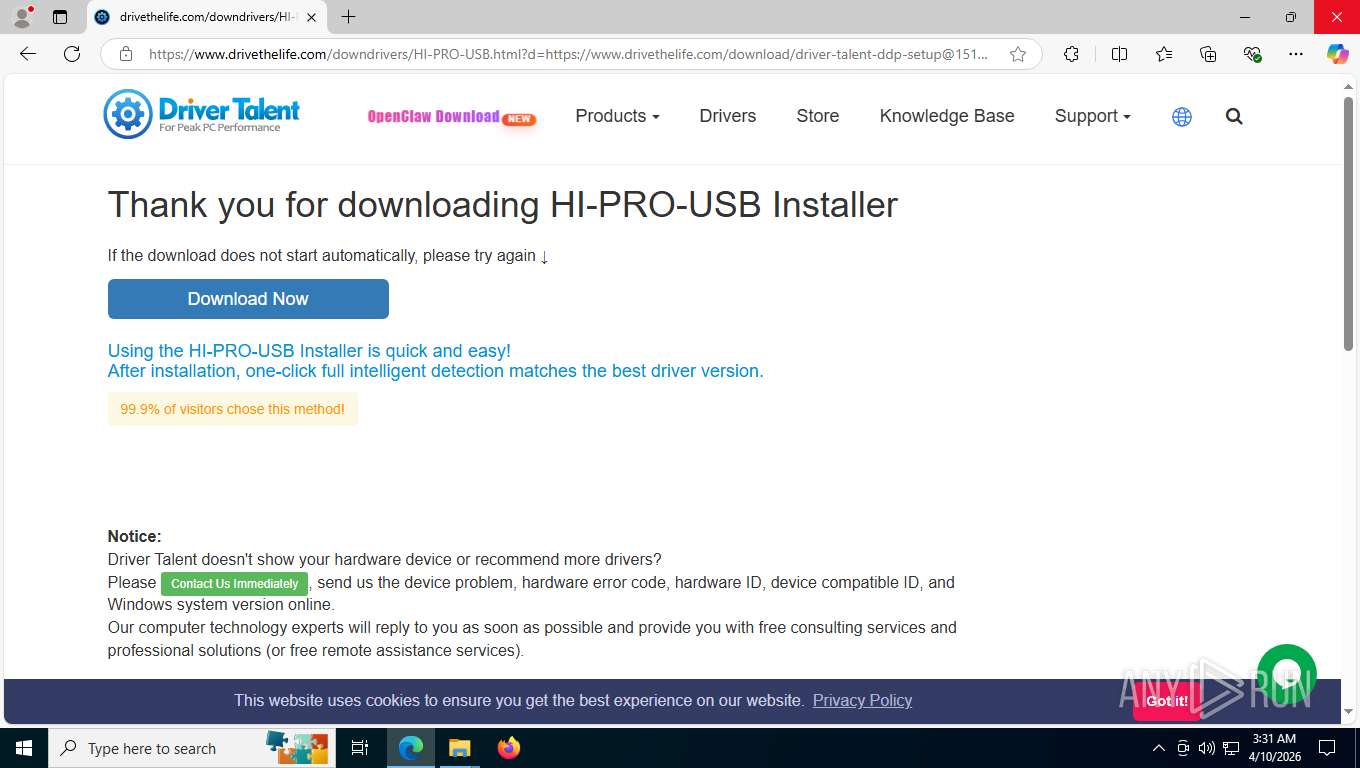Open the network tray icon
The width and height of the screenshot is (1360, 768).
[1231, 748]
